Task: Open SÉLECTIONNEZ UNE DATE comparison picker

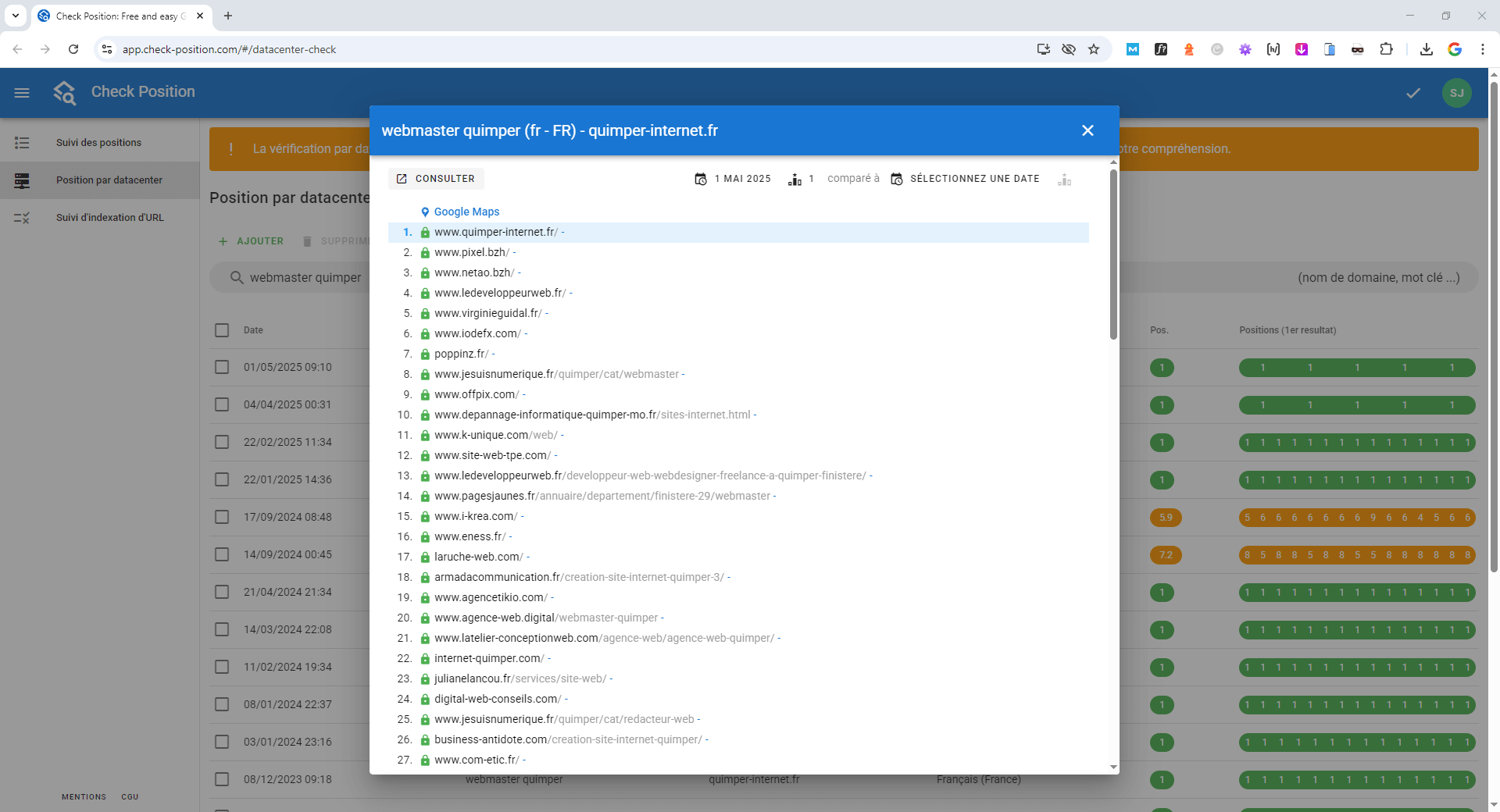Action: pyautogui.click(x=966, y=179)
